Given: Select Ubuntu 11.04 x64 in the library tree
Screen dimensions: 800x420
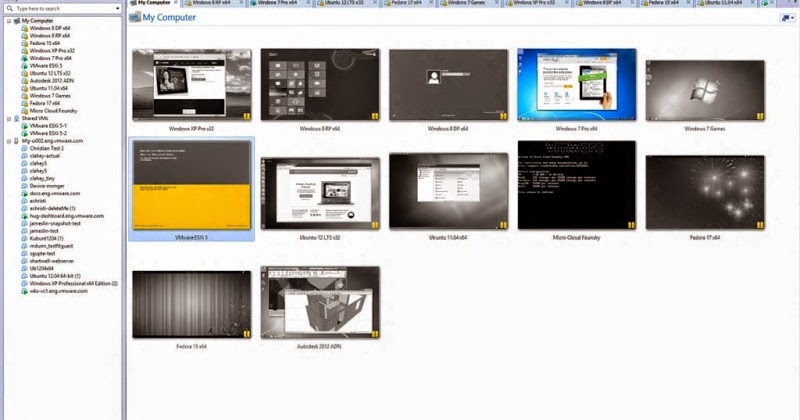Looking at the screenshot, I should click(48, 88).
